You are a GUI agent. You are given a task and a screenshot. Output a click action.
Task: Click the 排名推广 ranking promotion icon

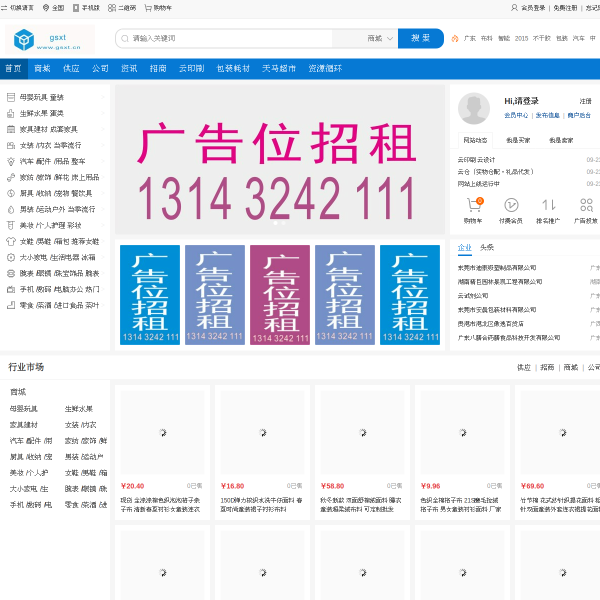[548, 204]
